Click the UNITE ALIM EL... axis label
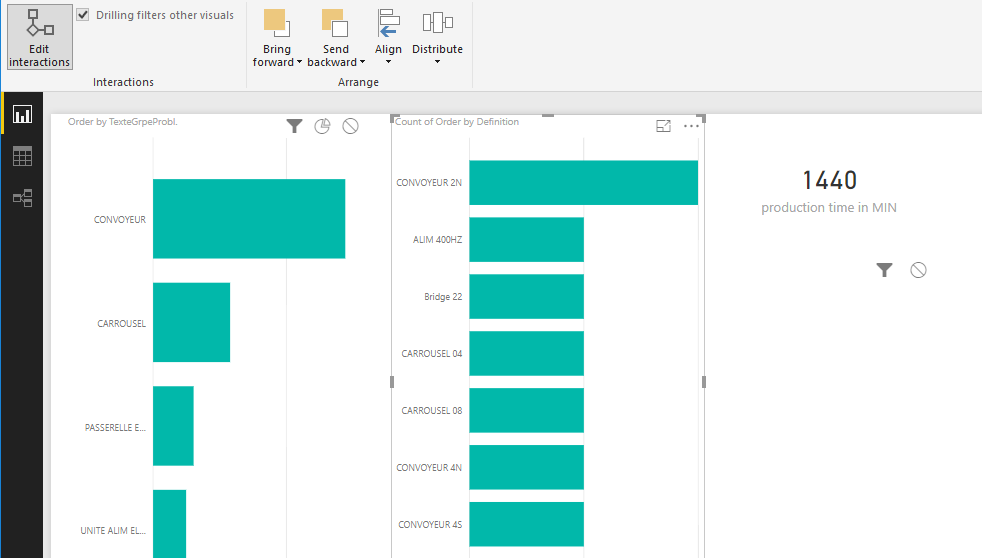 click(x=113, y=530)
